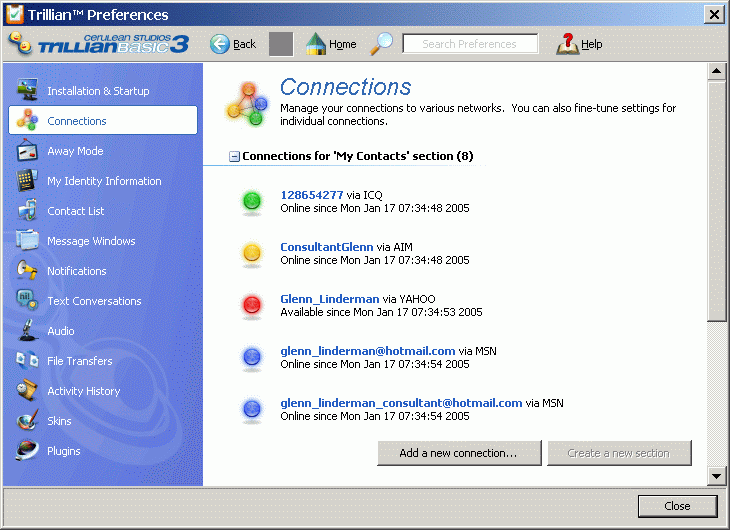Open Audio label in sidebar
The height and width of the screenshot is (530, 730).
tap(61, 331)
